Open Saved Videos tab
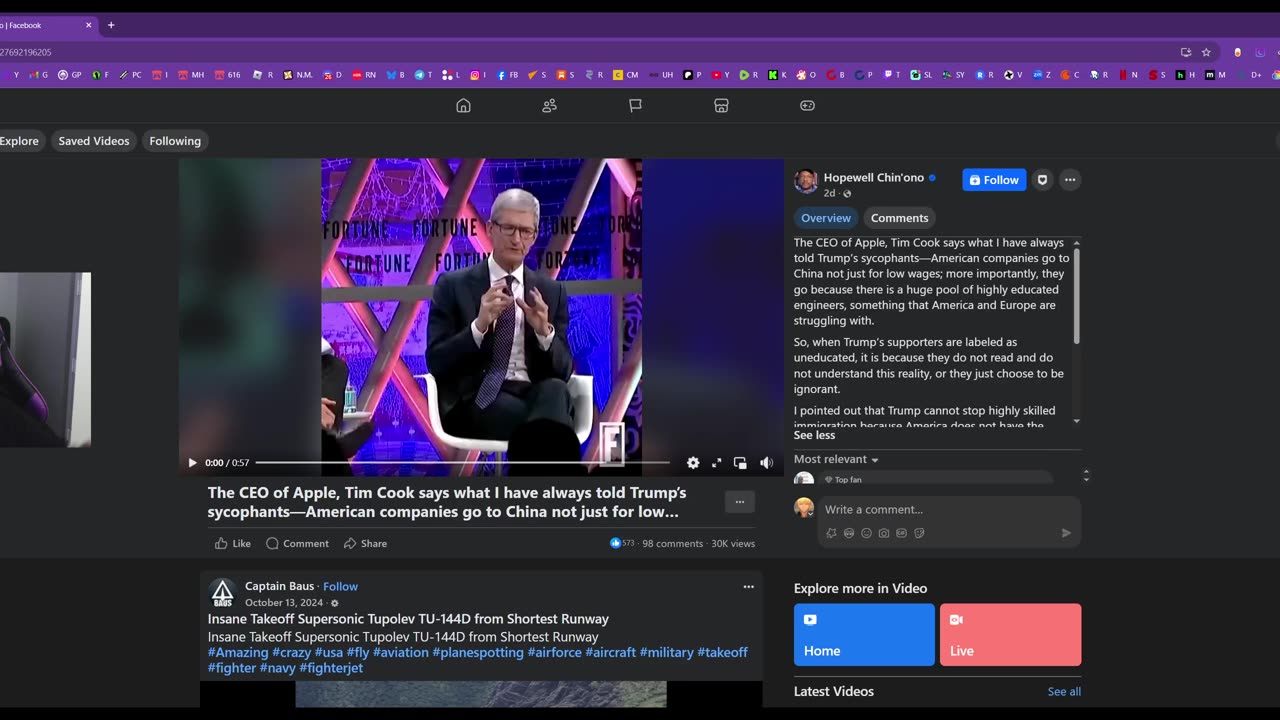This screenshot has height=720, width=1280. tap(94, 141)
